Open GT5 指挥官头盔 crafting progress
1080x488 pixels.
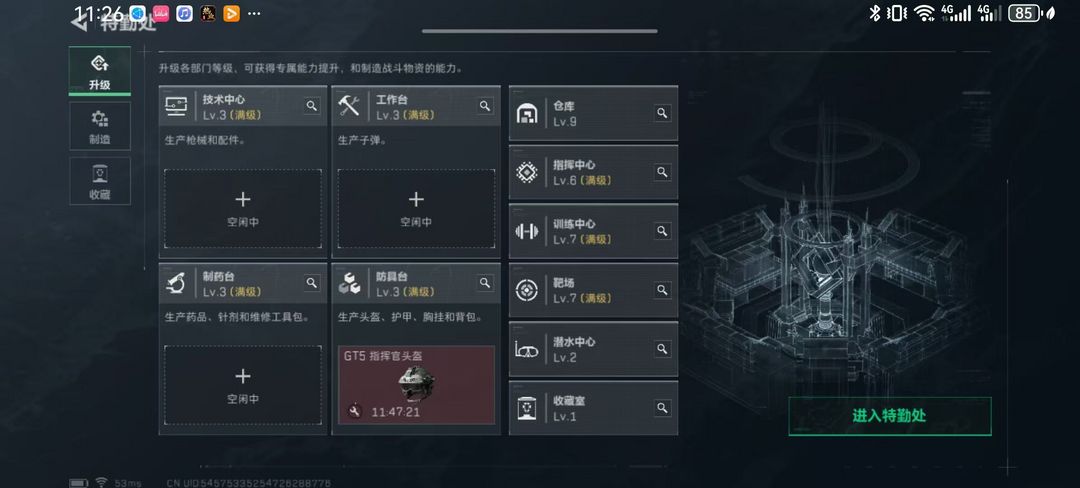pyautogui.click(x=416, y=385)
